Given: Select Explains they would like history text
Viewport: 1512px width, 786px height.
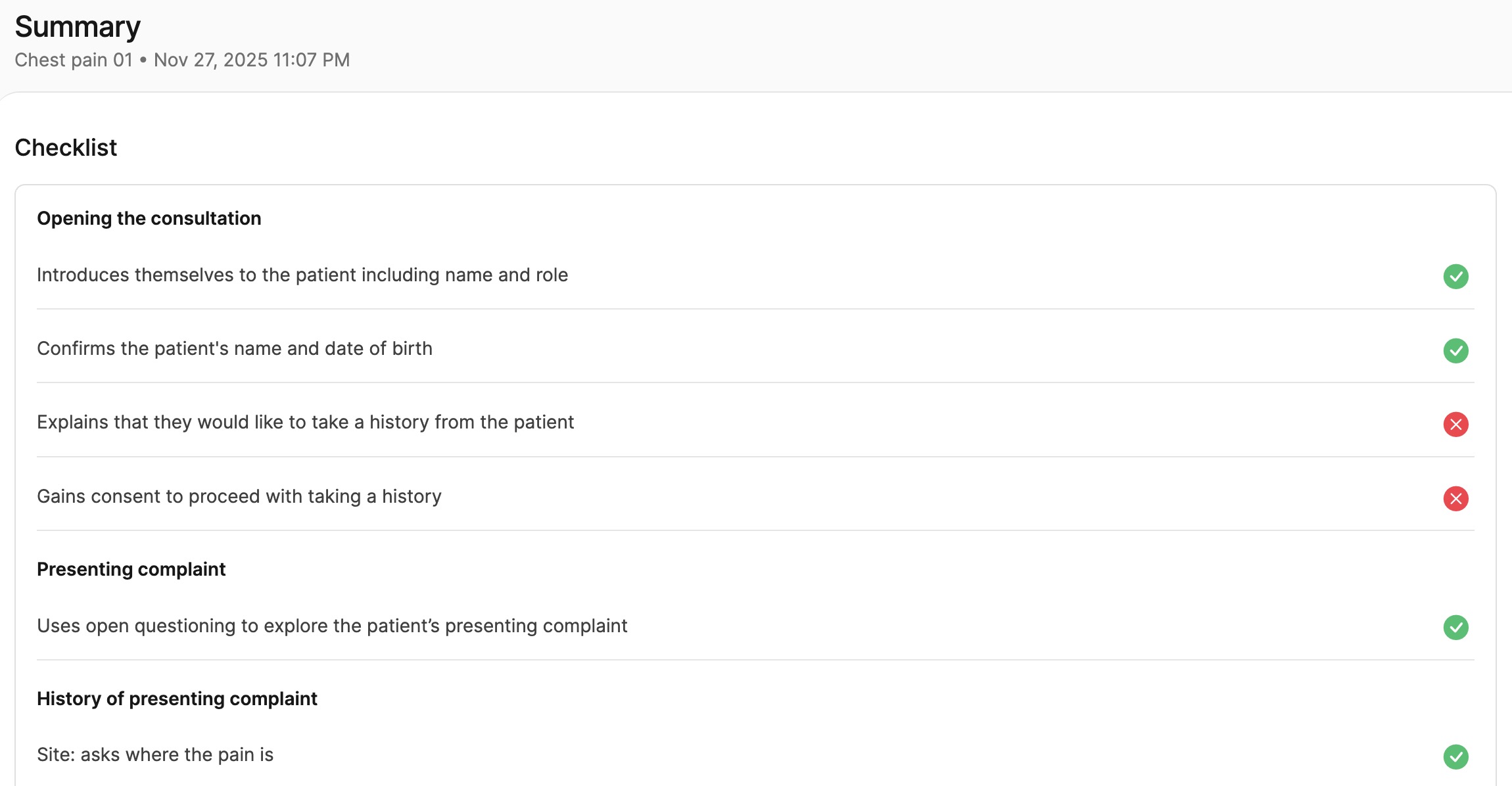Looking at the screenshot, I should [x=305, y=422].
